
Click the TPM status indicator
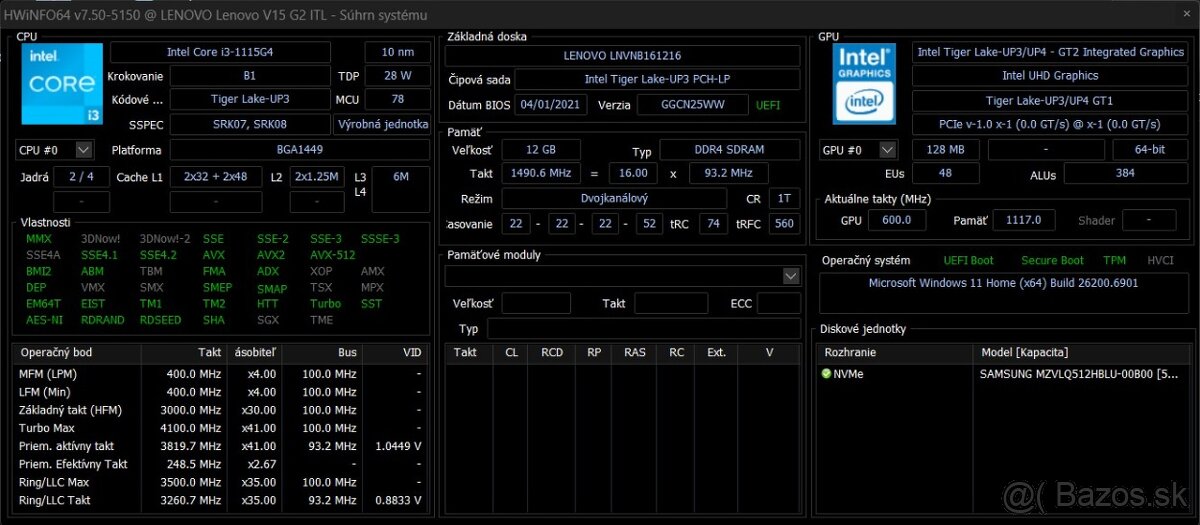point(1114,260)
